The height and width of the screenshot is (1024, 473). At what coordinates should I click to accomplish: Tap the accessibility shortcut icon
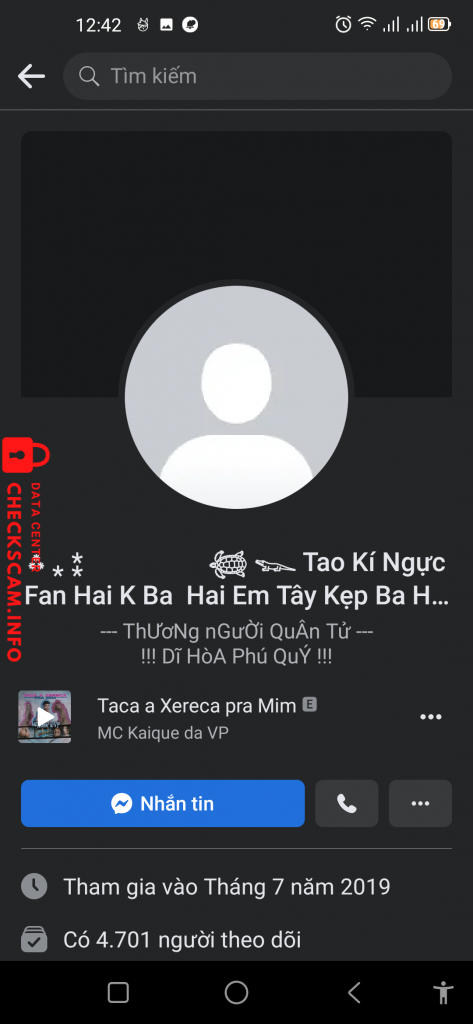tap(444, 993)
